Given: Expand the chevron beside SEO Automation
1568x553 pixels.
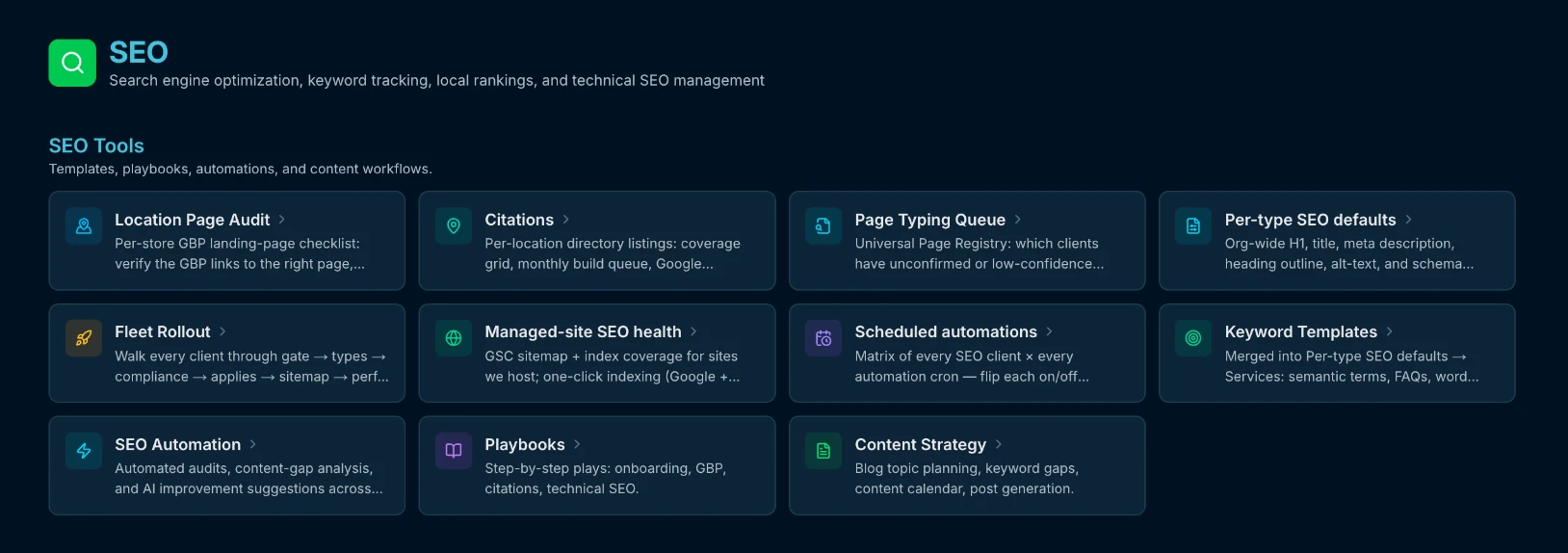Looking at the screenshot, I should (252, 444).
